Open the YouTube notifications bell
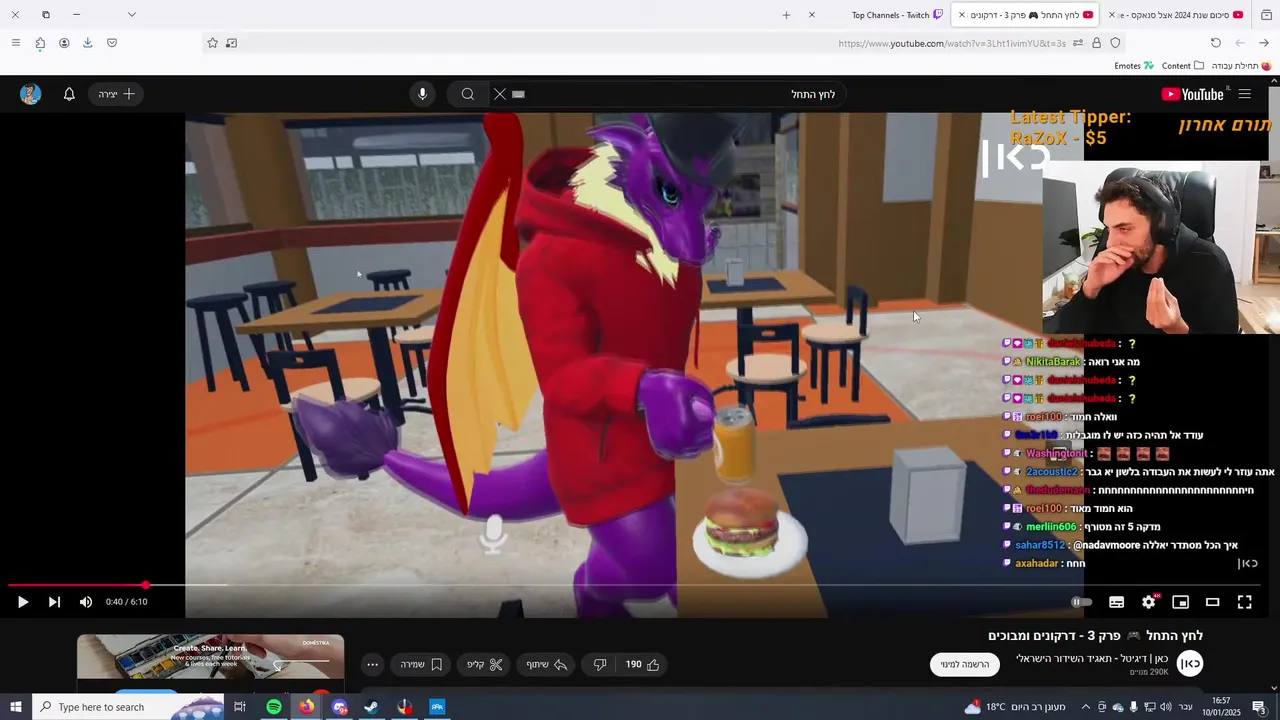 point(69,94)
